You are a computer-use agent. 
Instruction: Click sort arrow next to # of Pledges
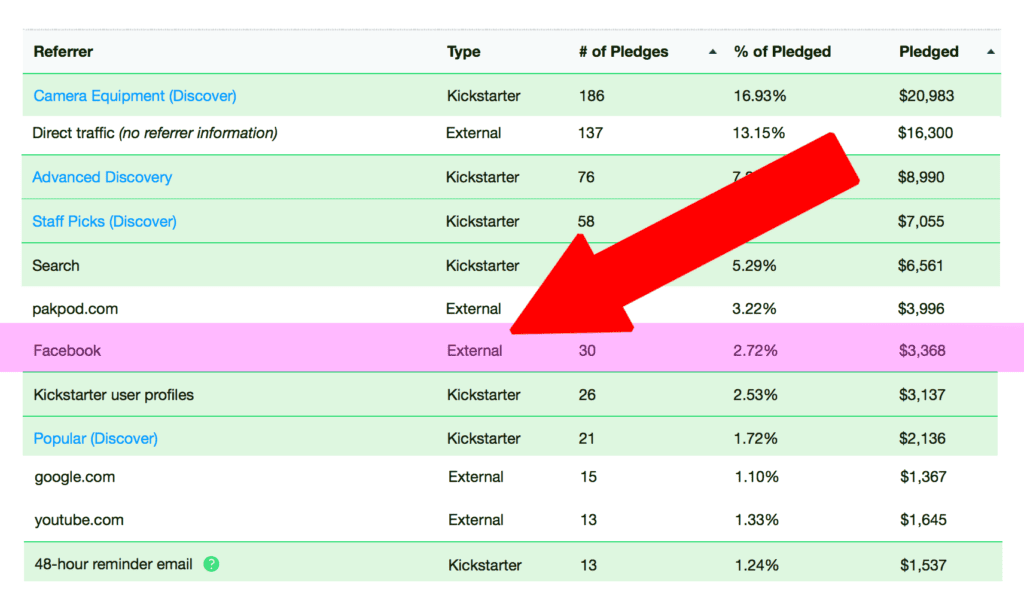click(712, 52)
